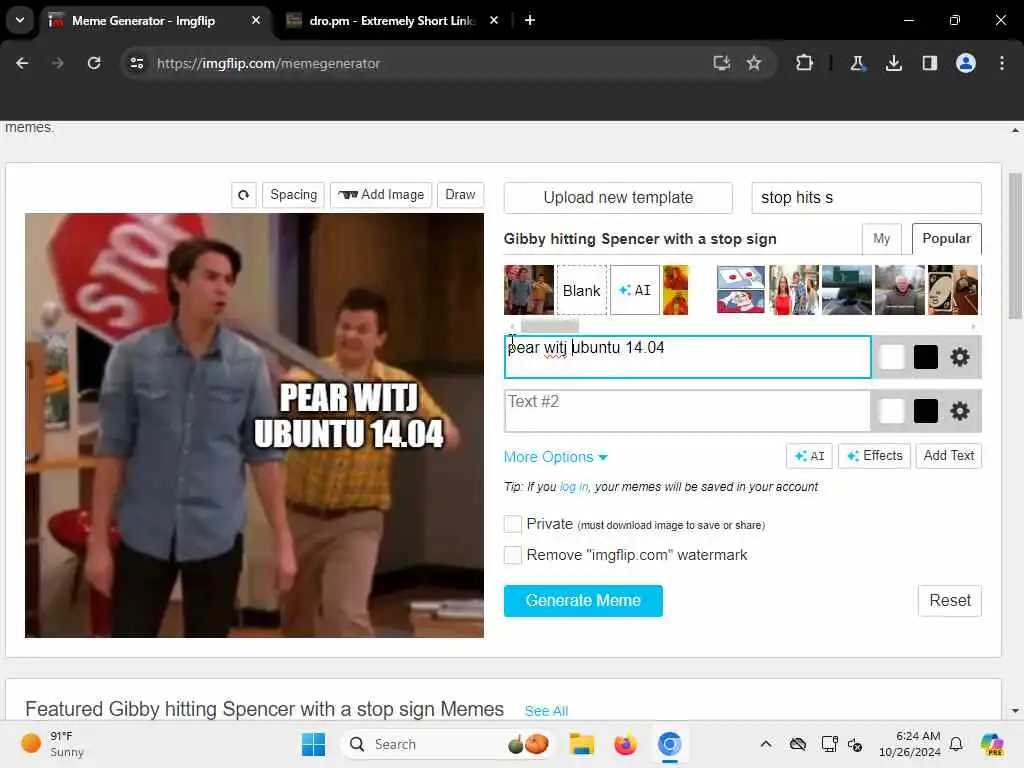Click the Spacing button
Viewport: 1024px width, 768px height.
tap(293, 195)
